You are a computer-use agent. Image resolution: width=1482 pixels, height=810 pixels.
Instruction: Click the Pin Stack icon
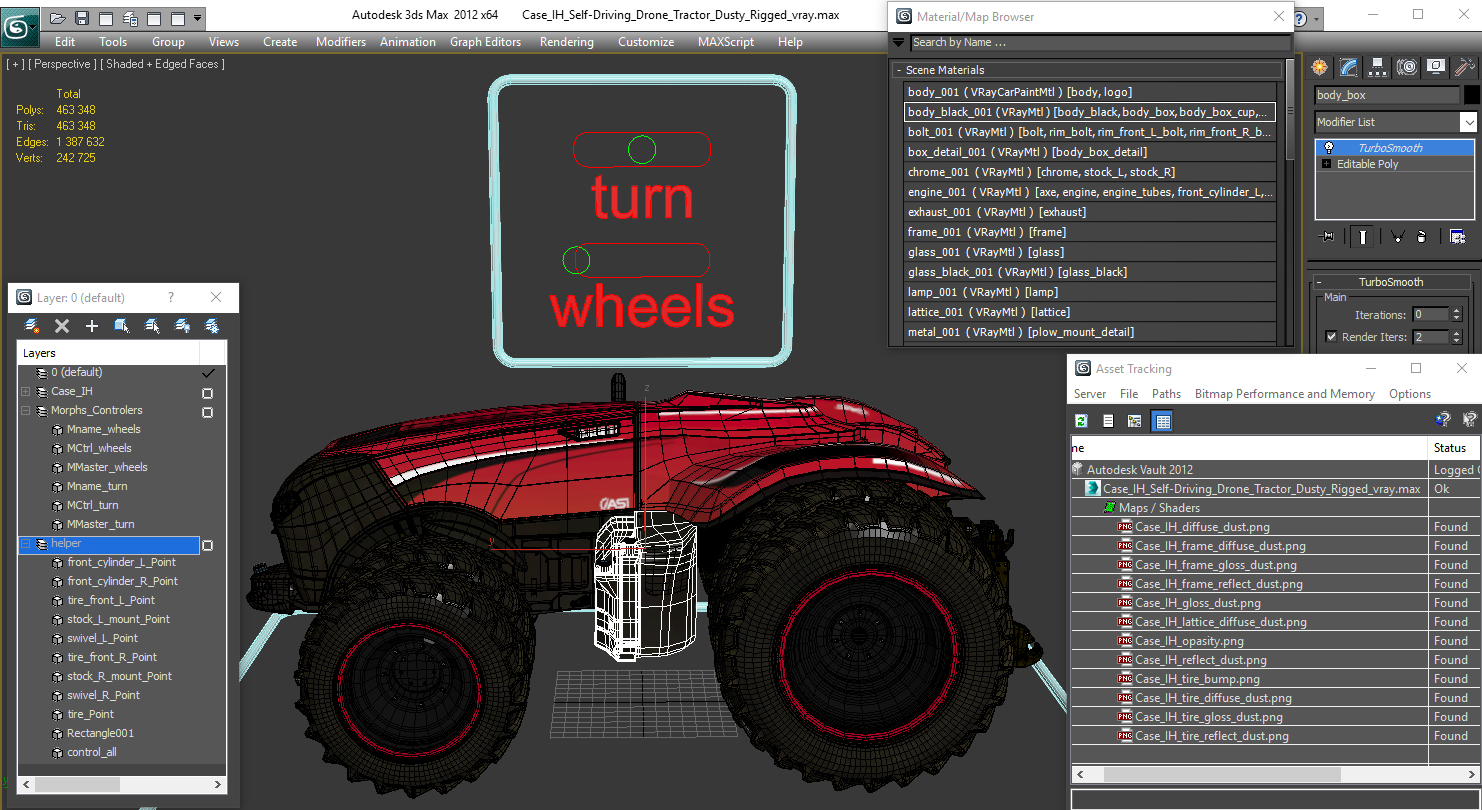click(x=1328, y=237)
